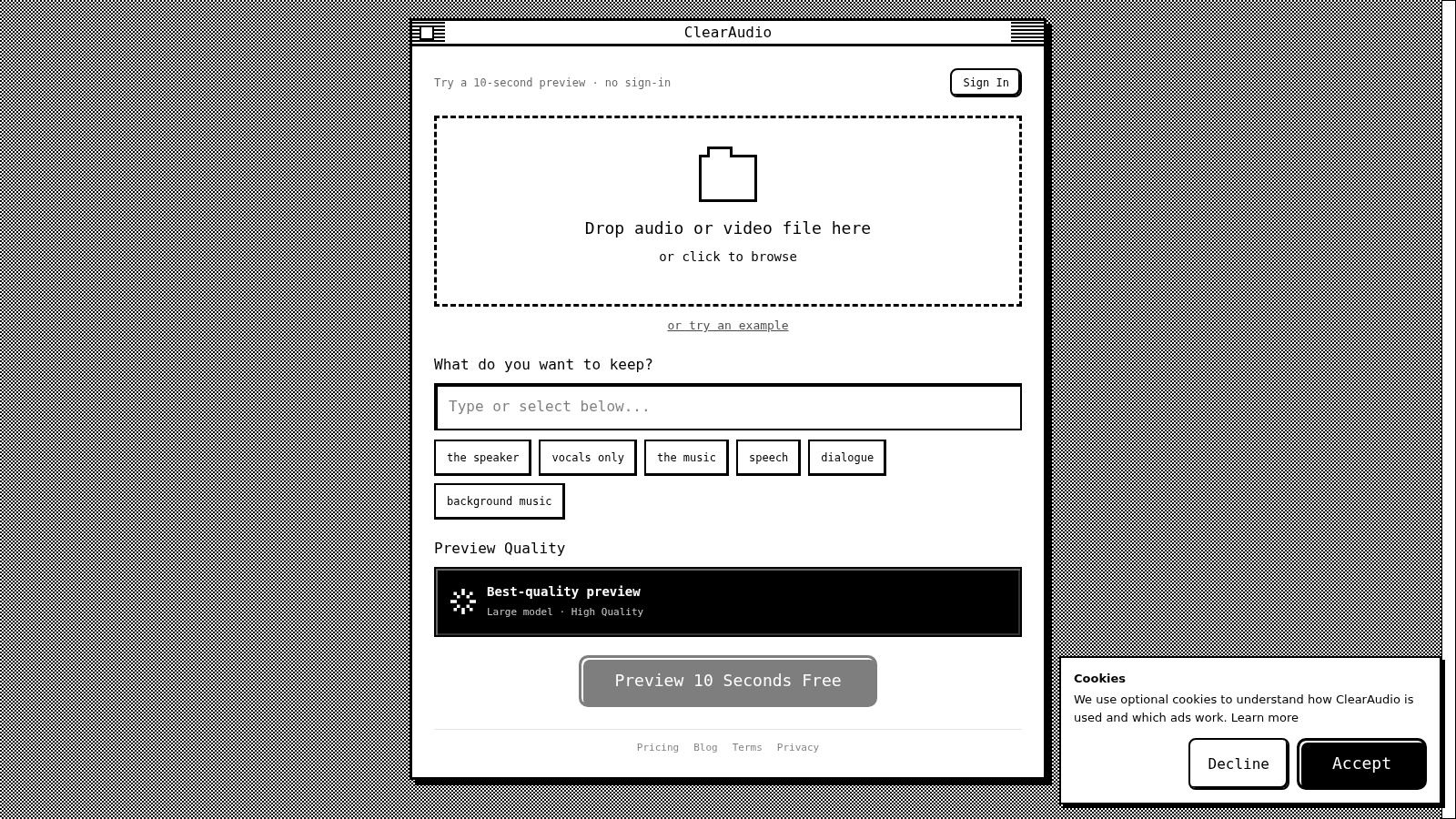Accept the cookies
The height and width of the screenshot is (819, 1456).
pos(1361,763)
